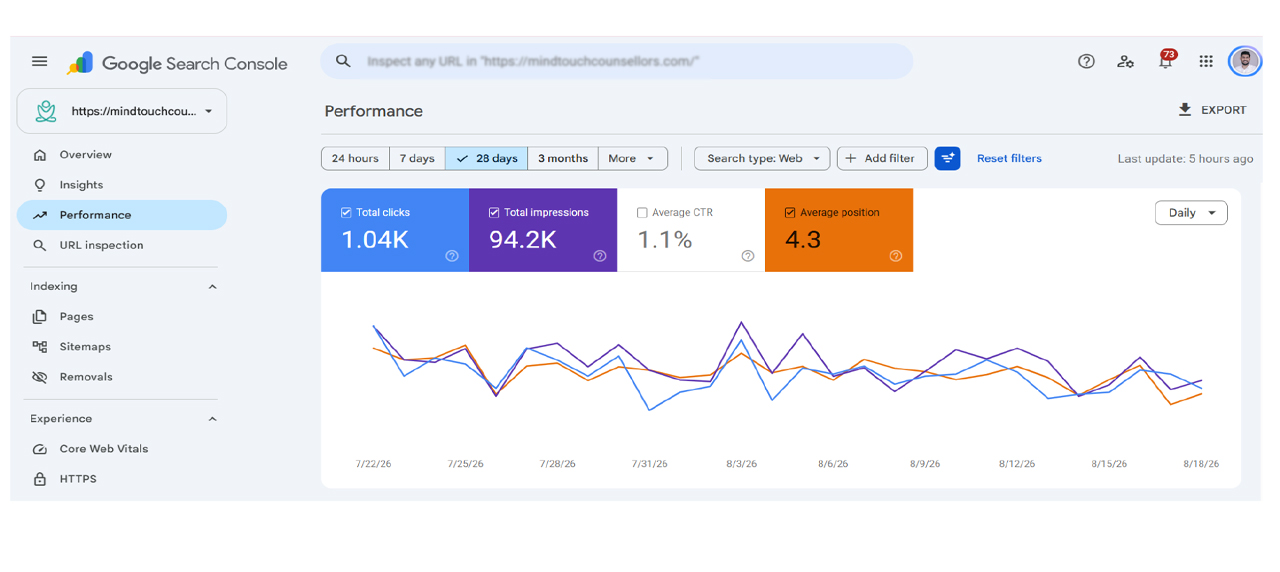The height and width of the screenshot is (572, 1280).
Task: Click the Performance trend icon
Action: (40, 215)
